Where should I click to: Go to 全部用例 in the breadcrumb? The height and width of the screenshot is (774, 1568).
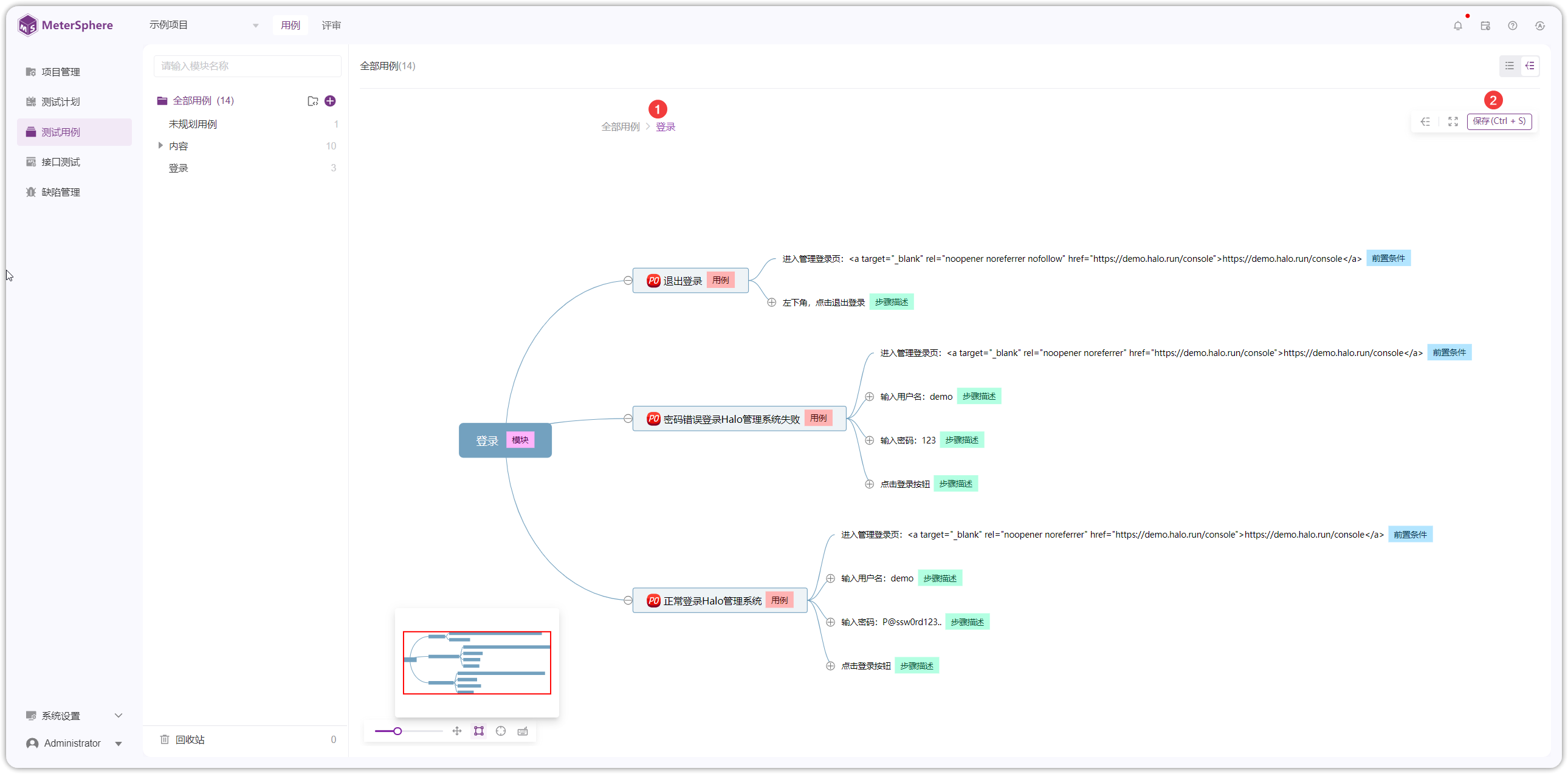621,126
